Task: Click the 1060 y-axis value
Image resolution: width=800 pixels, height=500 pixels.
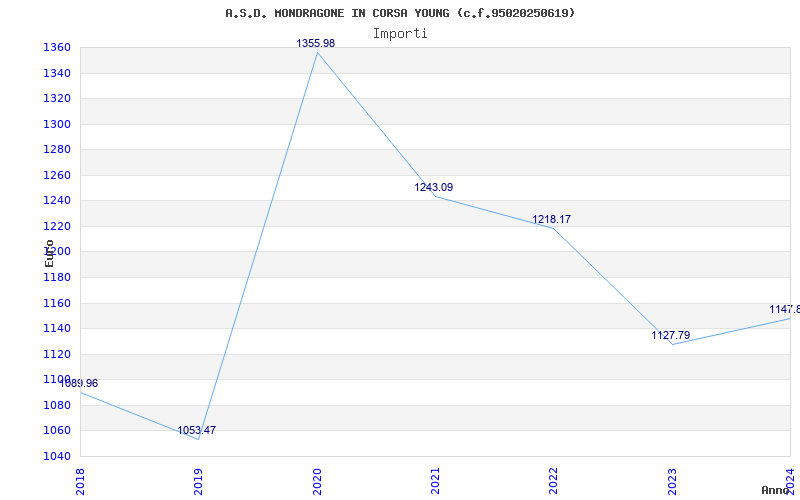Action: coord(57,430)
